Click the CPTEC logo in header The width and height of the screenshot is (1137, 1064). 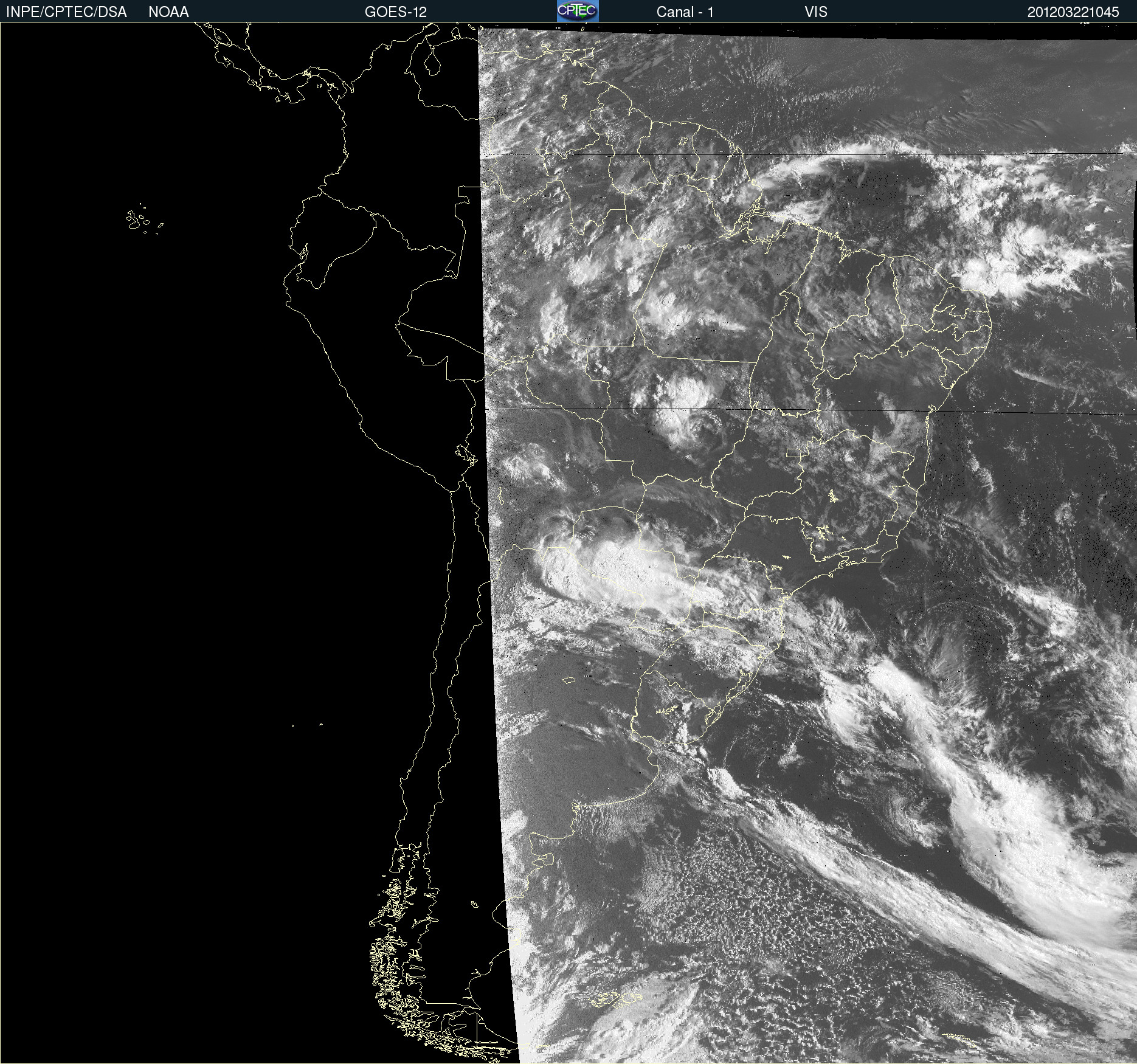coord(578,11)
